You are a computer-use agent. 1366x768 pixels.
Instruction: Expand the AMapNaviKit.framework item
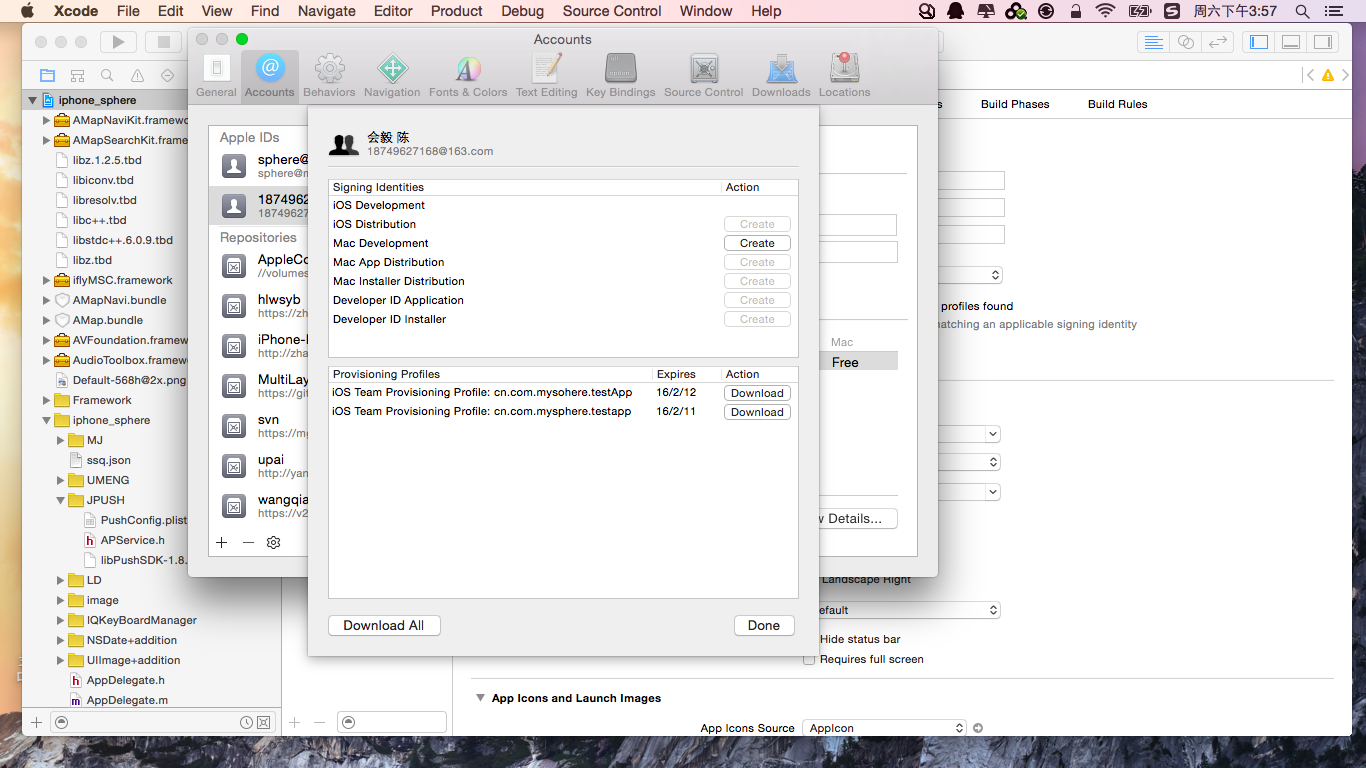pyautogui.click(x=46, y=120)
